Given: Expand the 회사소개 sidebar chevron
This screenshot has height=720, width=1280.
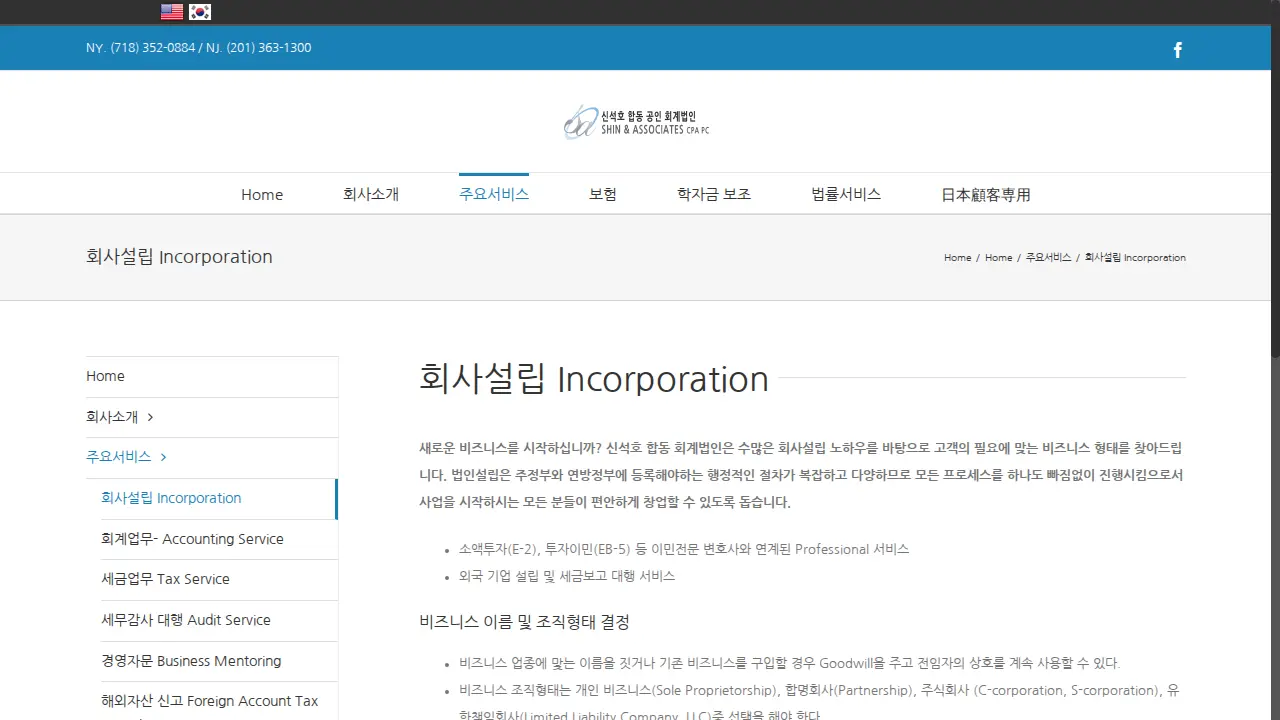Looking at the screenshot, I should [150, 417].
